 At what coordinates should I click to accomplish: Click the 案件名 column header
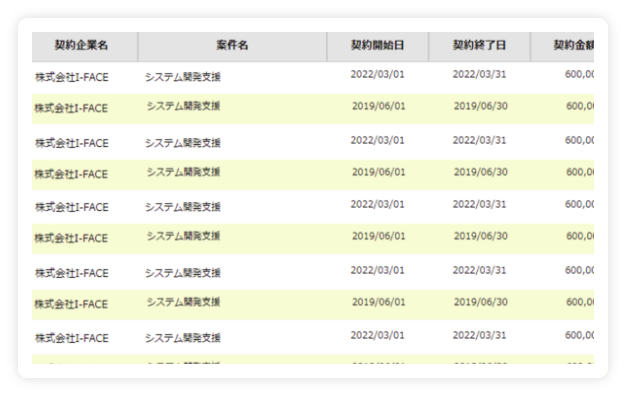coord(232,47)
